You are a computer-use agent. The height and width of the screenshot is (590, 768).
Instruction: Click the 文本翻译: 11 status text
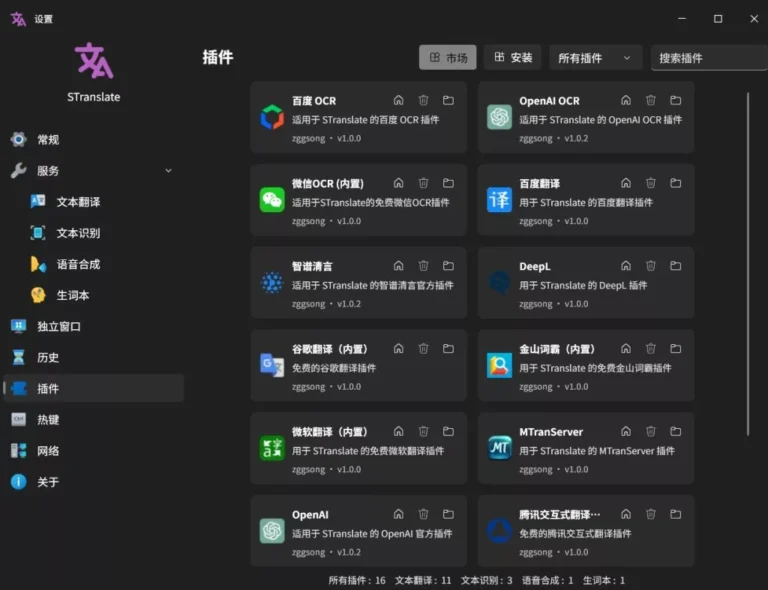pyautogui.click(x=423, y=580)
